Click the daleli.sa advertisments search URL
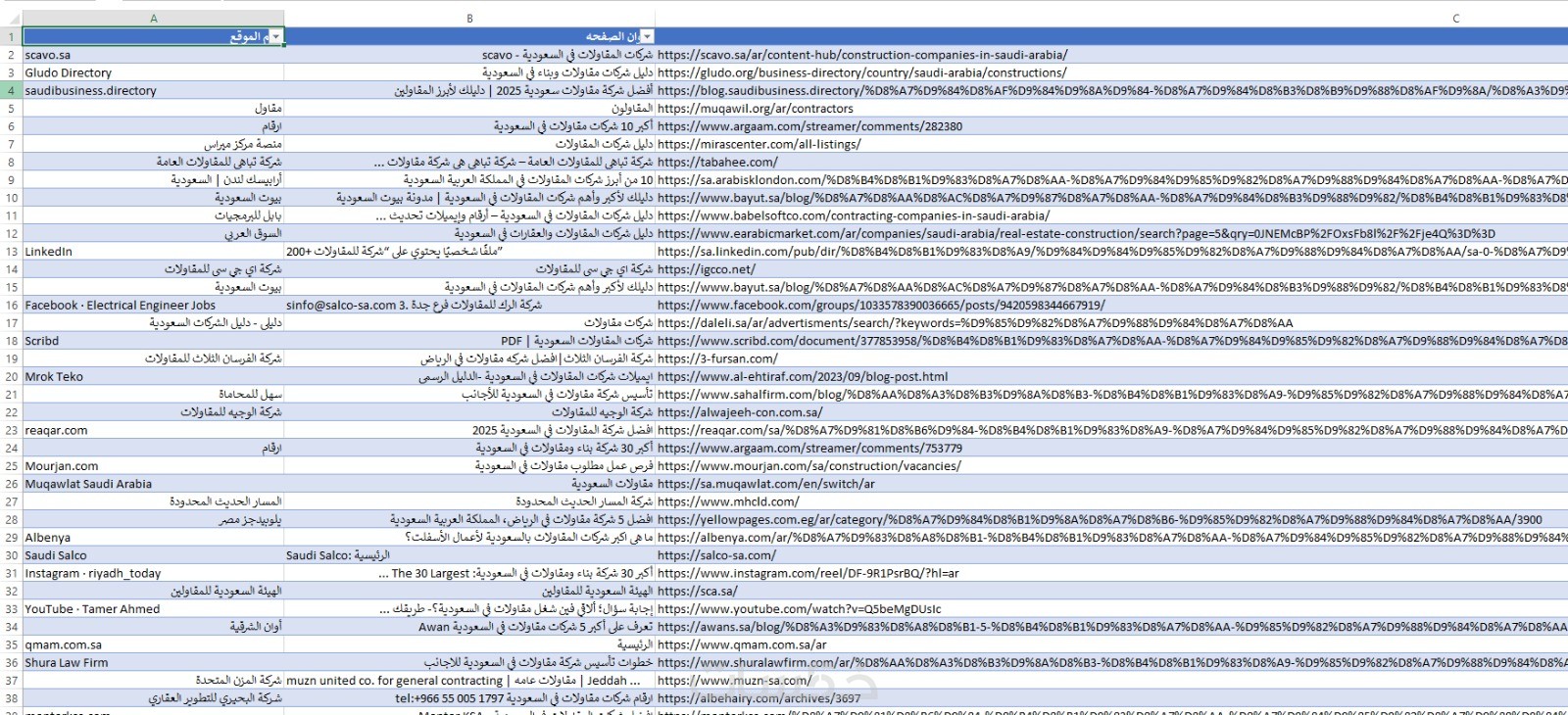The height and width of the screenshot is (715, 1568). (x=975, y=323)
